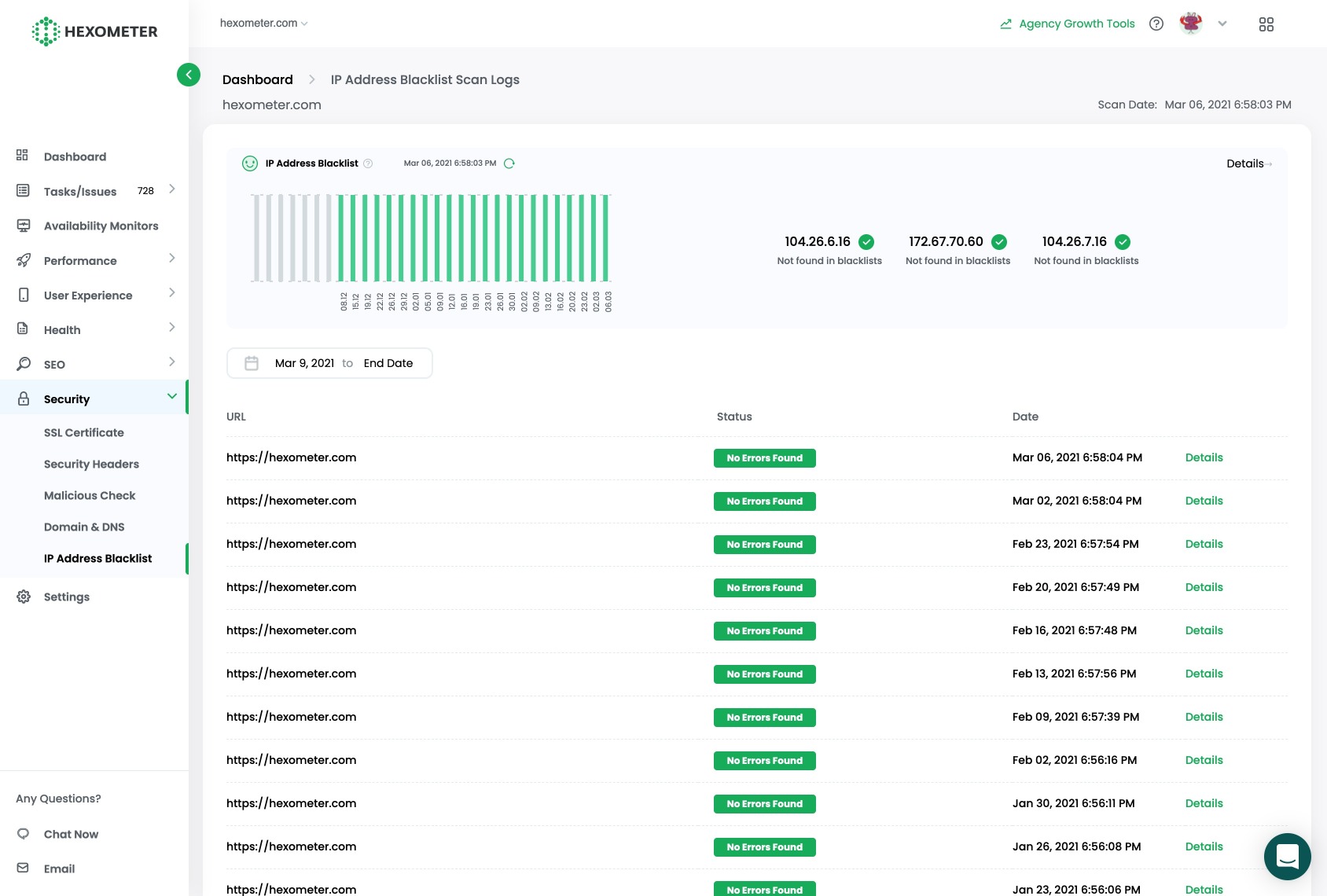Click the Security lock icon

tap(24, 398)
